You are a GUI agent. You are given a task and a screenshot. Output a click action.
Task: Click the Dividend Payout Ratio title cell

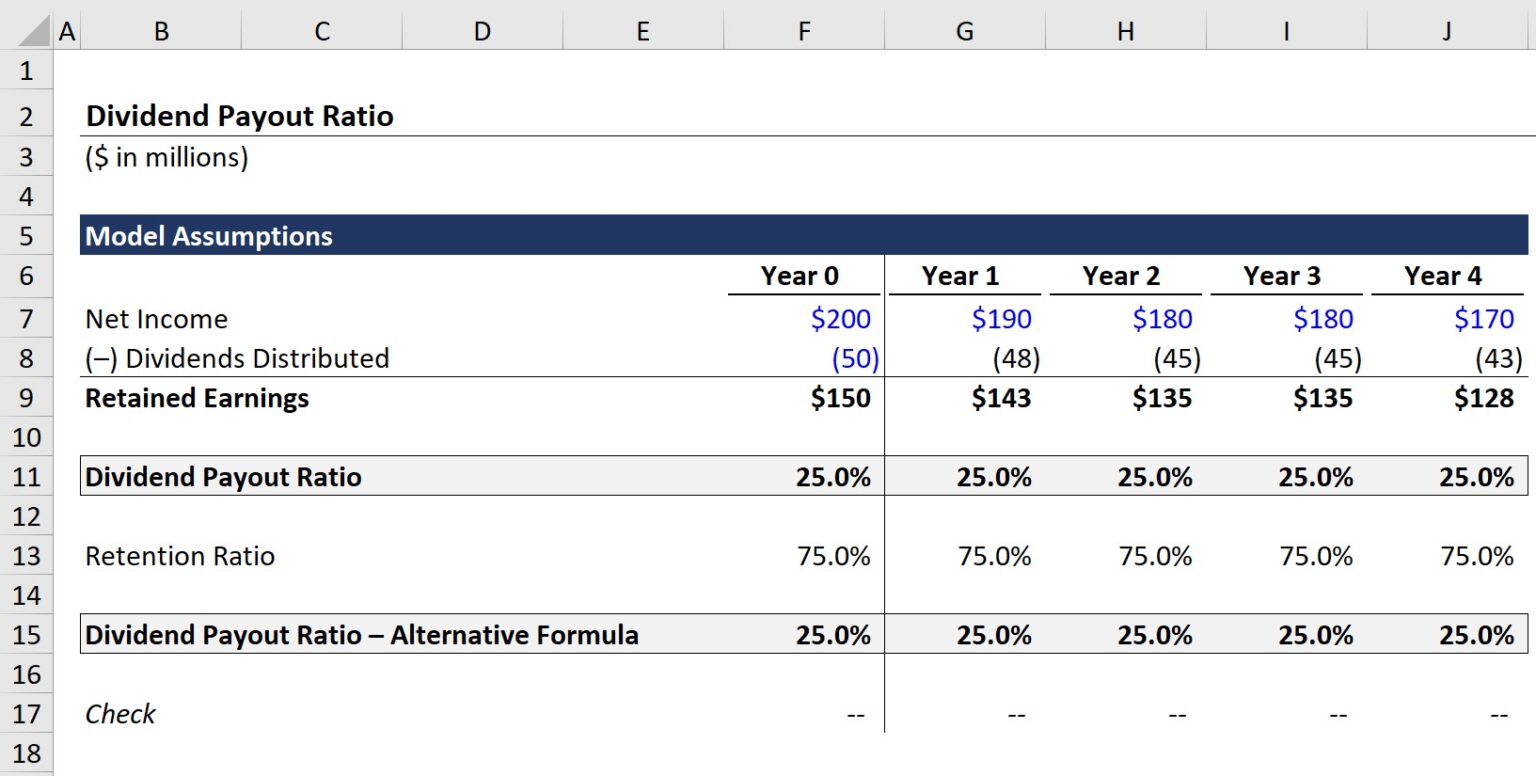pyautogui.click(x=240, y=115)
